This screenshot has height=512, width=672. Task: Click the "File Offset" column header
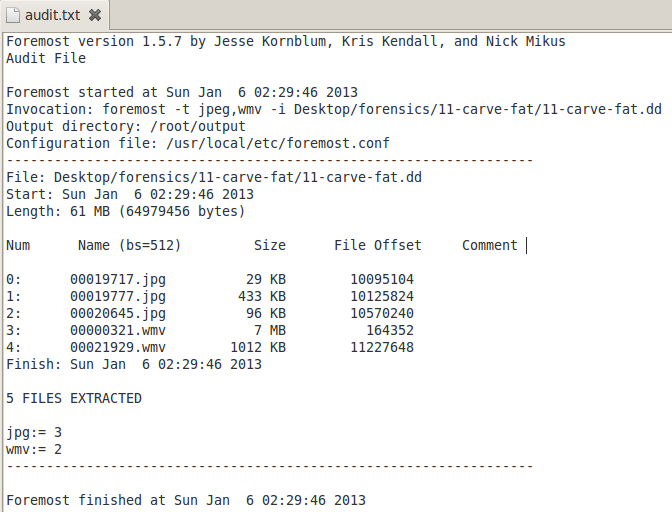(377, 245)
